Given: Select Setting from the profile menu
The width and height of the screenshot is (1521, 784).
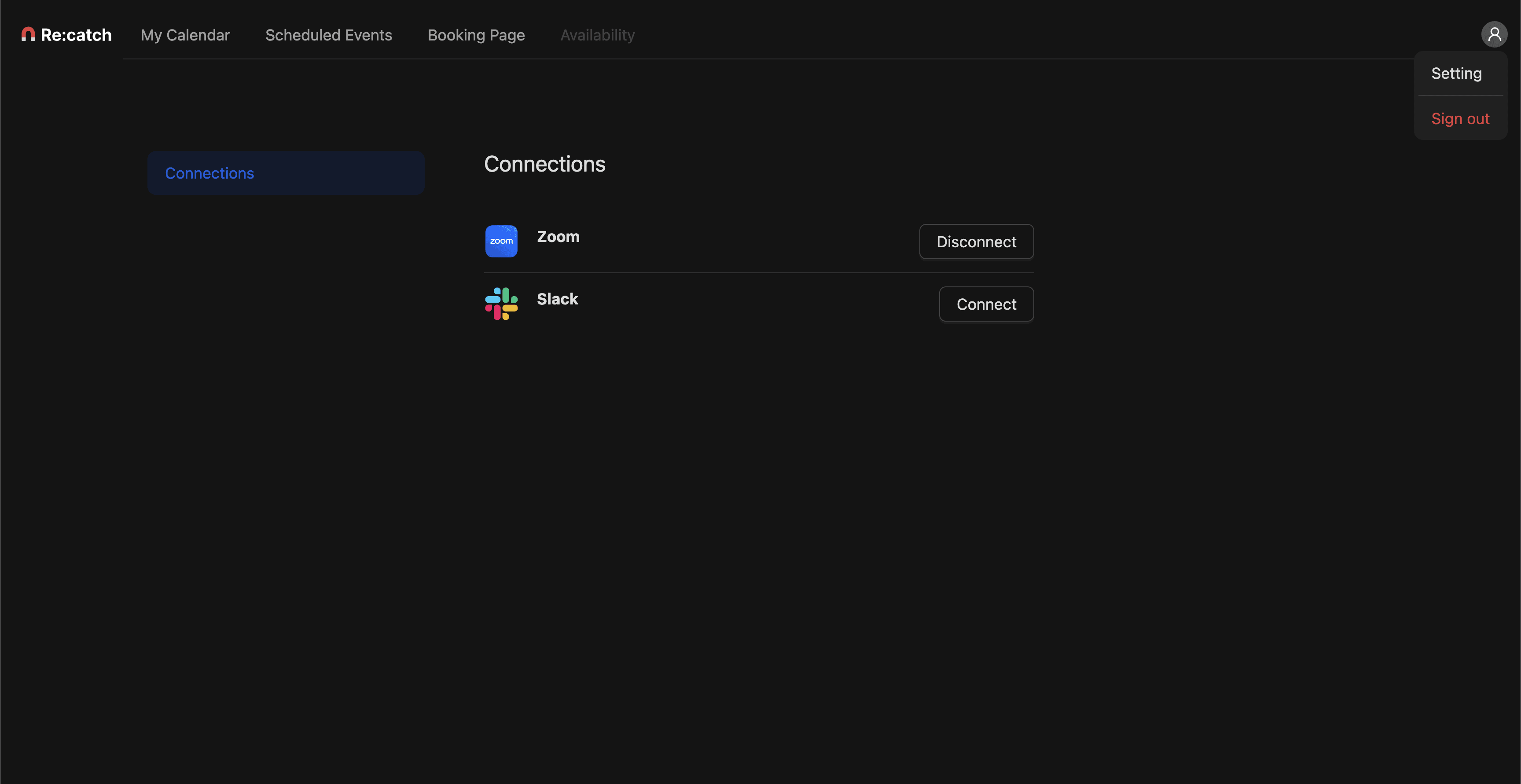Looking at the screenshot, I should (1456, 73).
